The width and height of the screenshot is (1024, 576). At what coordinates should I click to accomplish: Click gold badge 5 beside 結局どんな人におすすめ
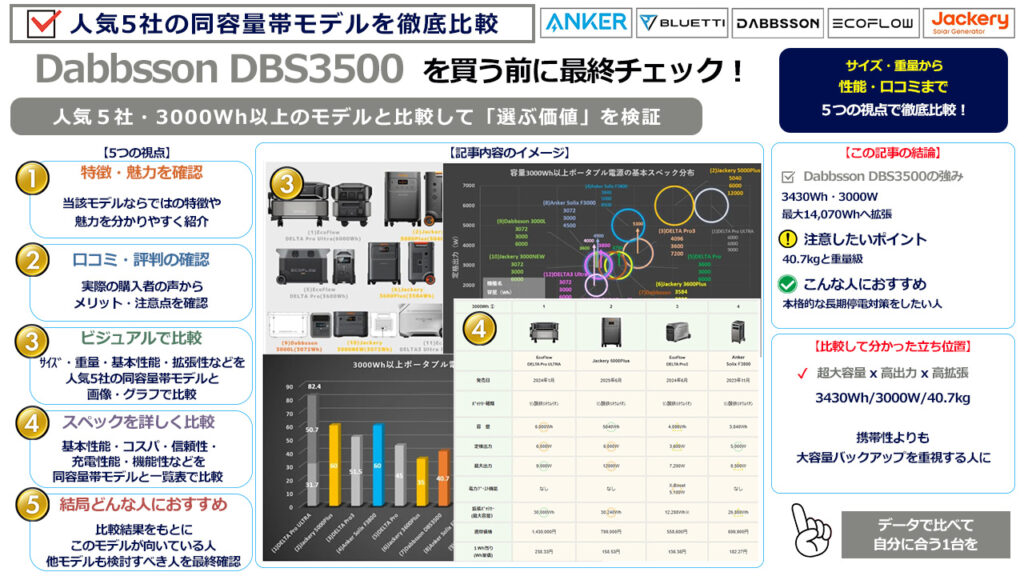[x=32, y=505]
